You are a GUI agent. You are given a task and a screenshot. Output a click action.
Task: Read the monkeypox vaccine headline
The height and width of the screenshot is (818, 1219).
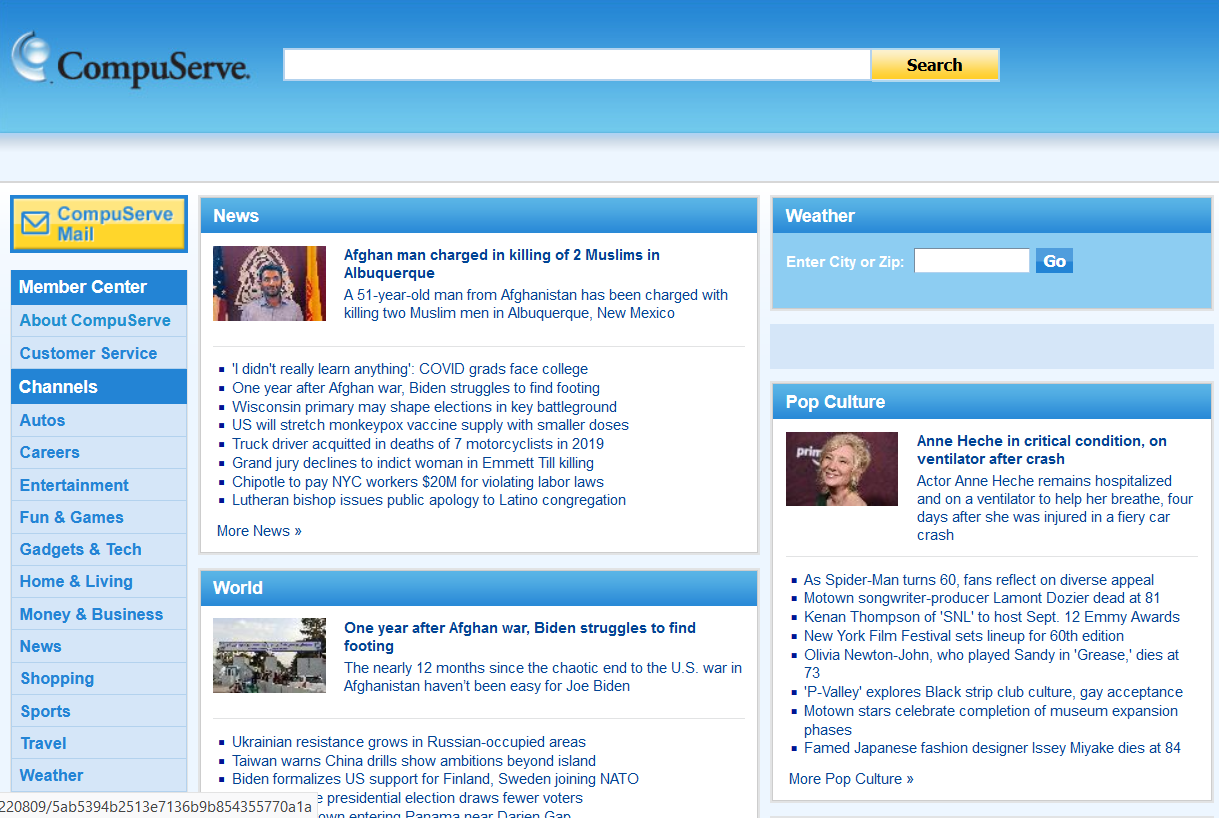click(x=429, y=425)
